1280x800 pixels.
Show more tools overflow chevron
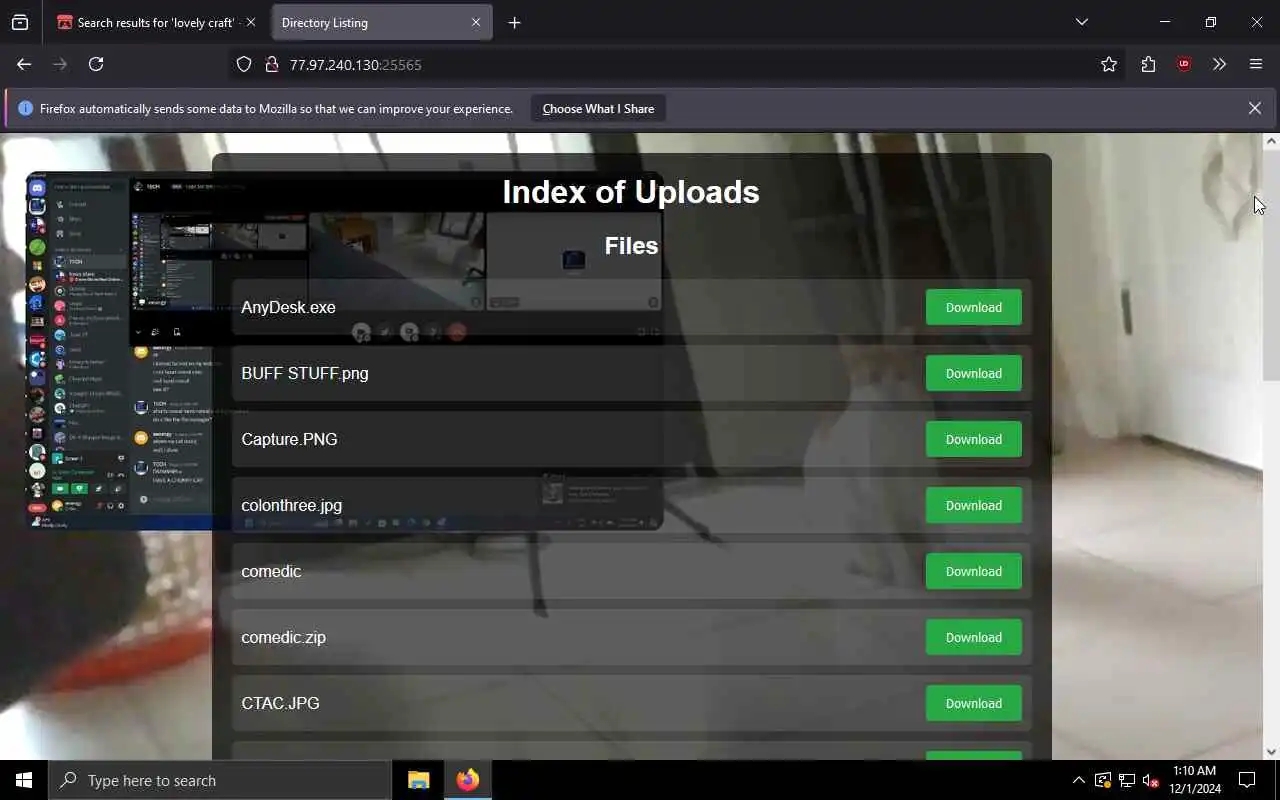coord(1219,64)
